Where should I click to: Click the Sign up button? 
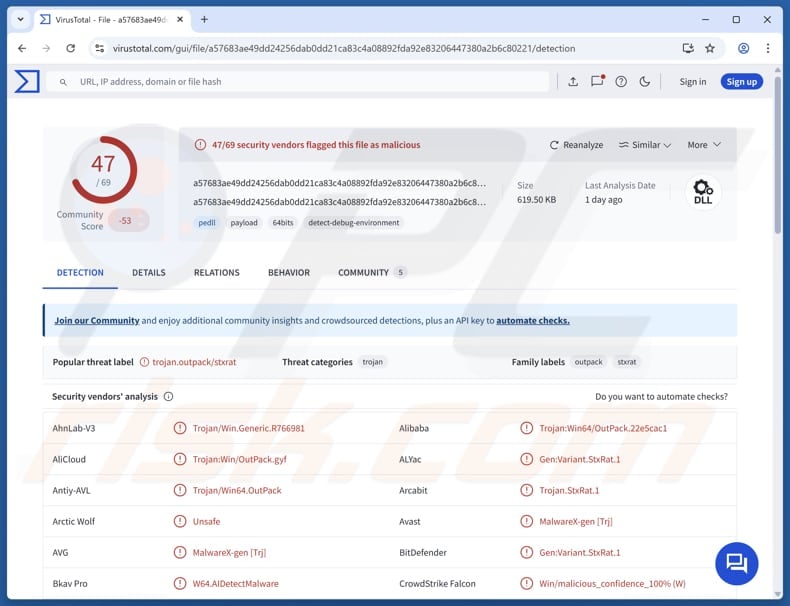pyautogui.click(x=742, y=82)
